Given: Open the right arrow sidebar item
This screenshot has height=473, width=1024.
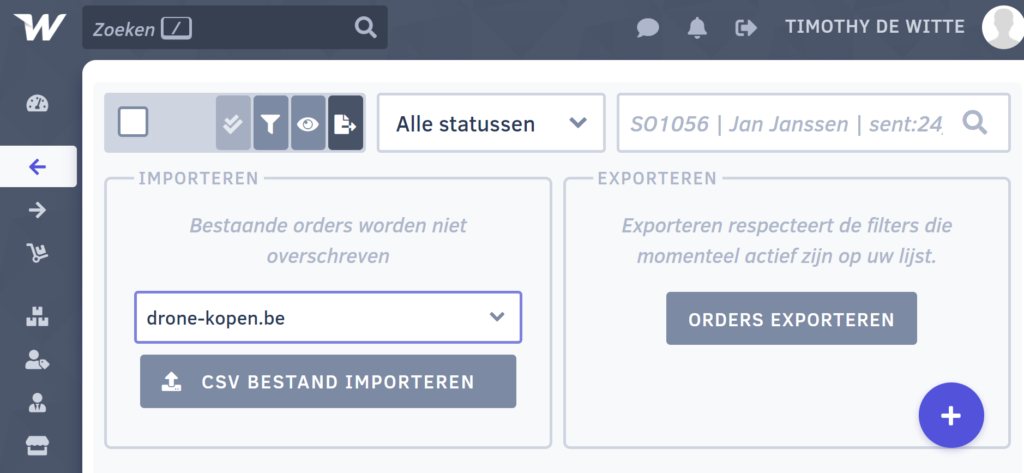Looking at the screenshot, I should [x=37, y=210].
